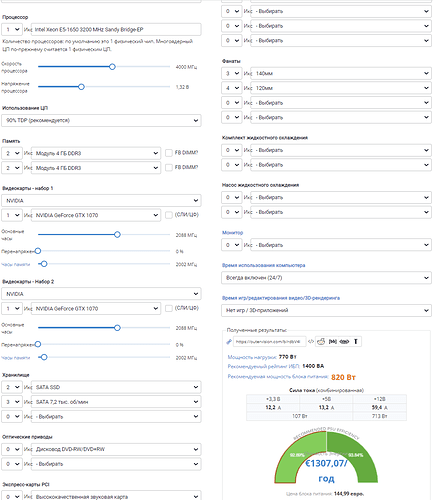Click the orange 820 Вт recommended wattage
433x500 pixels.
(x=343, y=377)
